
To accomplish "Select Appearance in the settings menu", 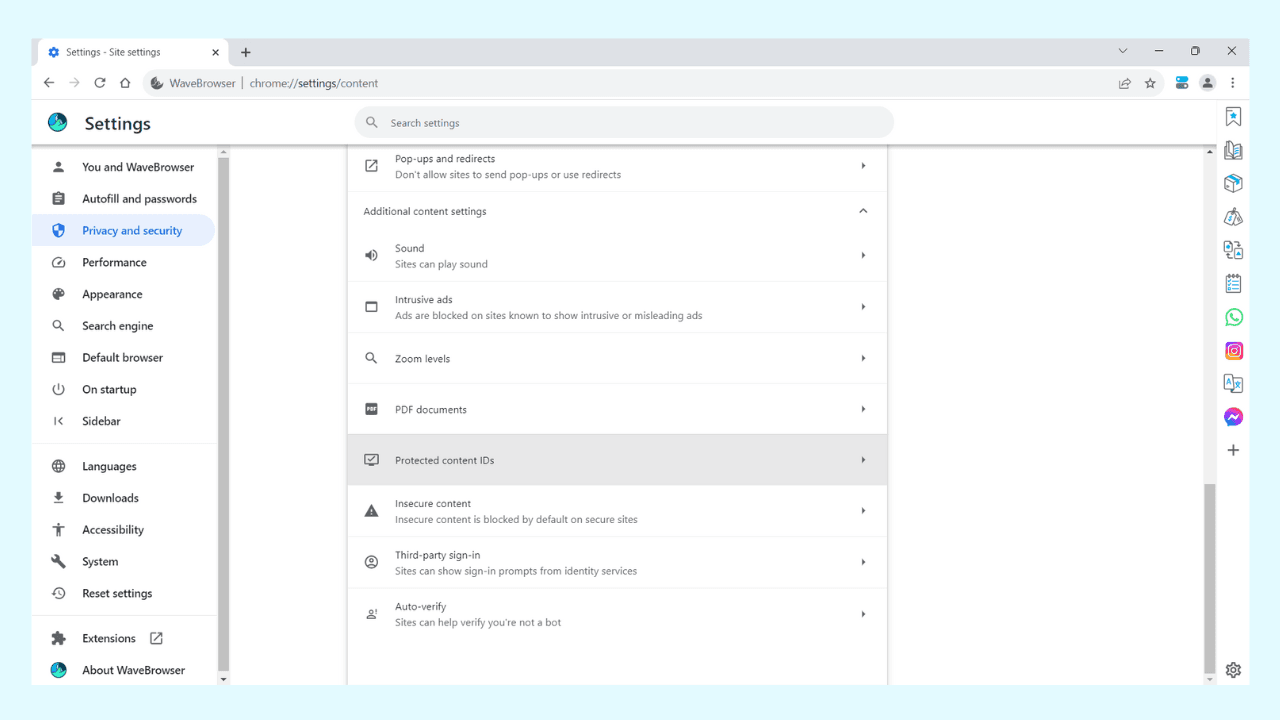I will point(112,294).
